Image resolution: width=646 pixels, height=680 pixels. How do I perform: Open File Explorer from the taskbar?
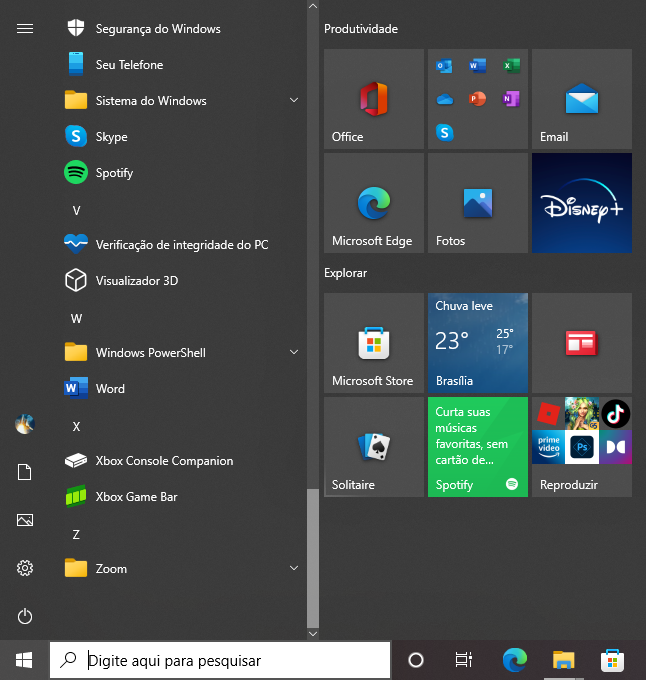pos(564,660)
